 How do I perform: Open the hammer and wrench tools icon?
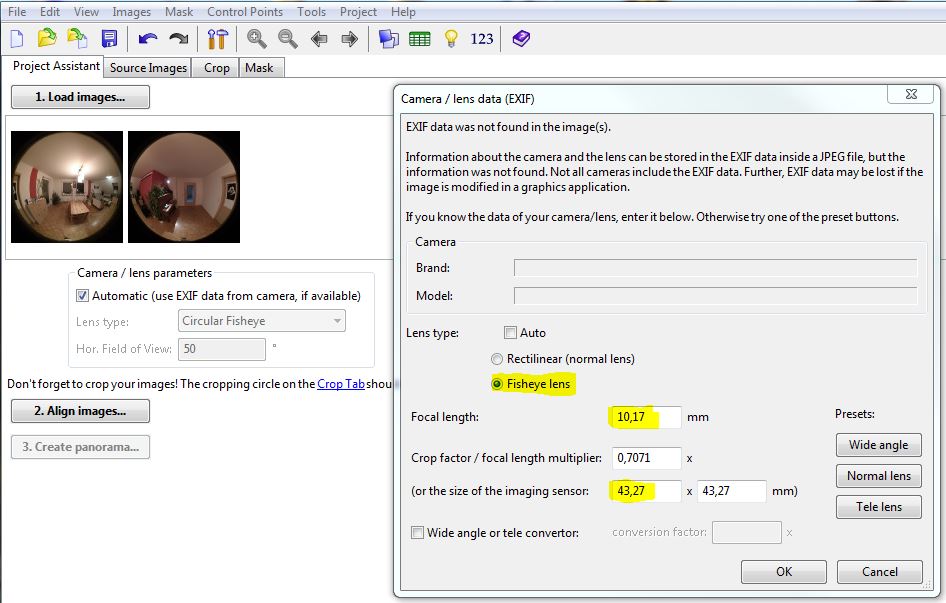pos(217,39)
